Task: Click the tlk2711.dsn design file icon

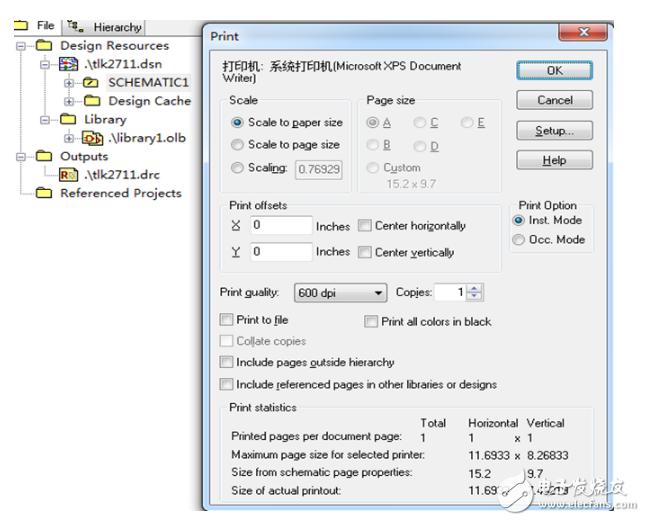Action: tap(69, 64)
